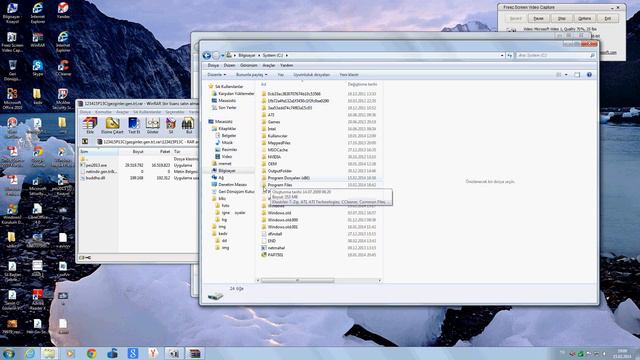Click the Değiştirme tarihi column header
Image resolution: width=640 pixels, height=360 pixels.
(x=362, y=84)
